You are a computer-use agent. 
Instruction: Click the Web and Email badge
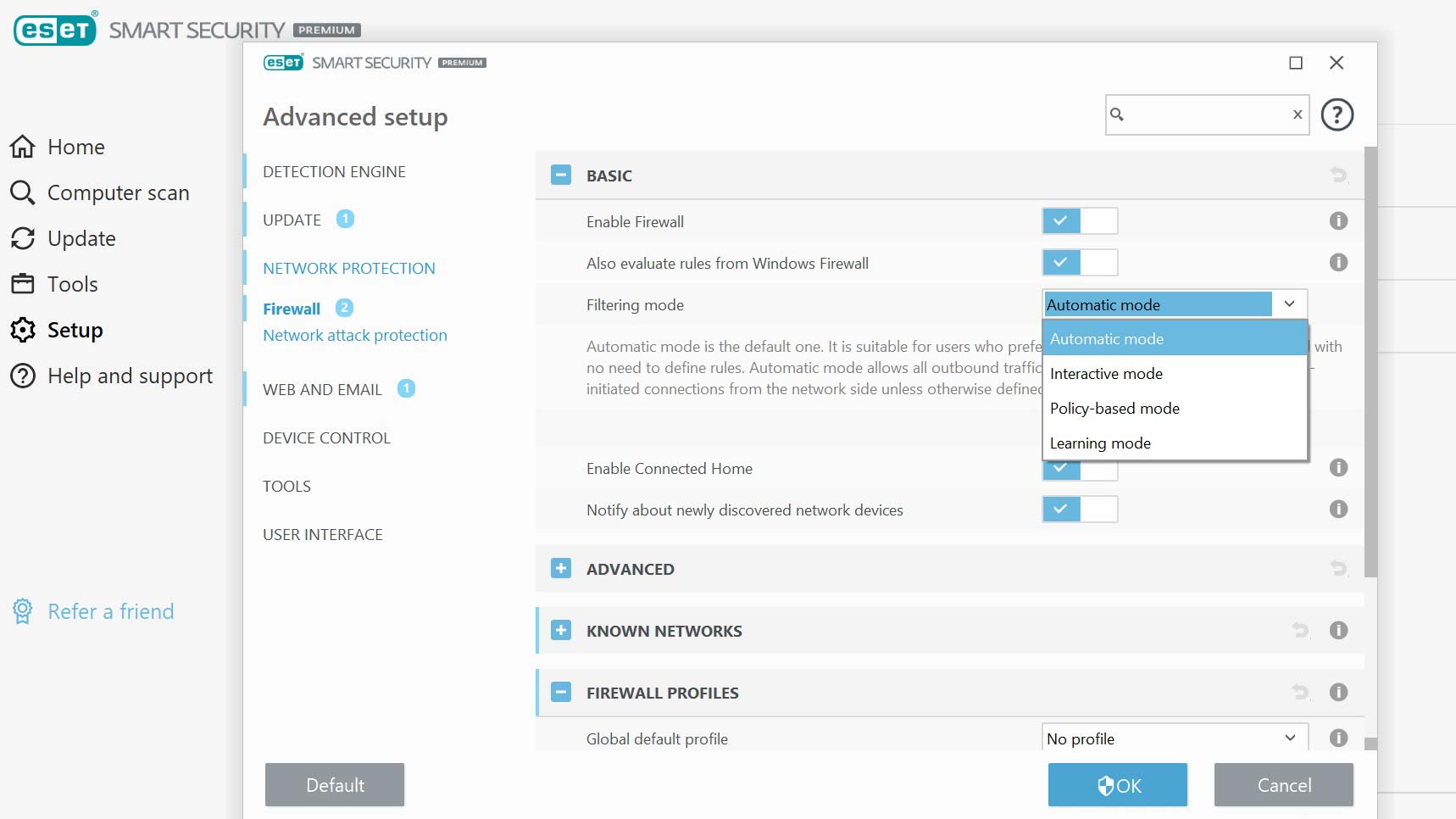coord(406,388)
